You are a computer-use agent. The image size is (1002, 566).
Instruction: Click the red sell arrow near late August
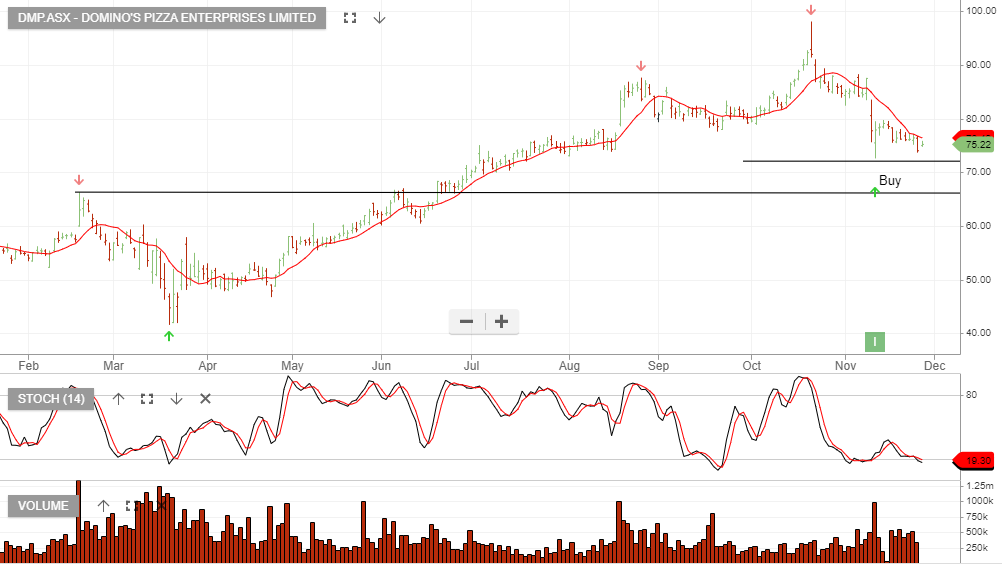(641, 66)
